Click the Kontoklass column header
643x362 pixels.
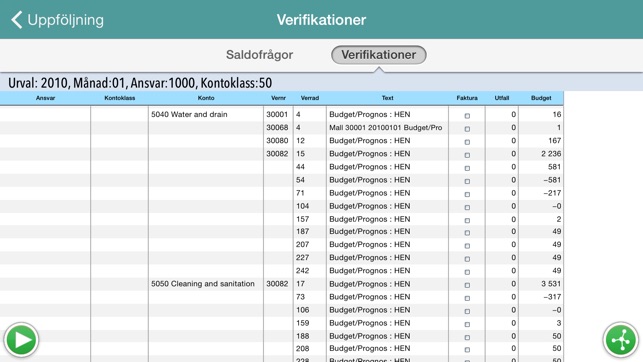click(x=119, y=98)
